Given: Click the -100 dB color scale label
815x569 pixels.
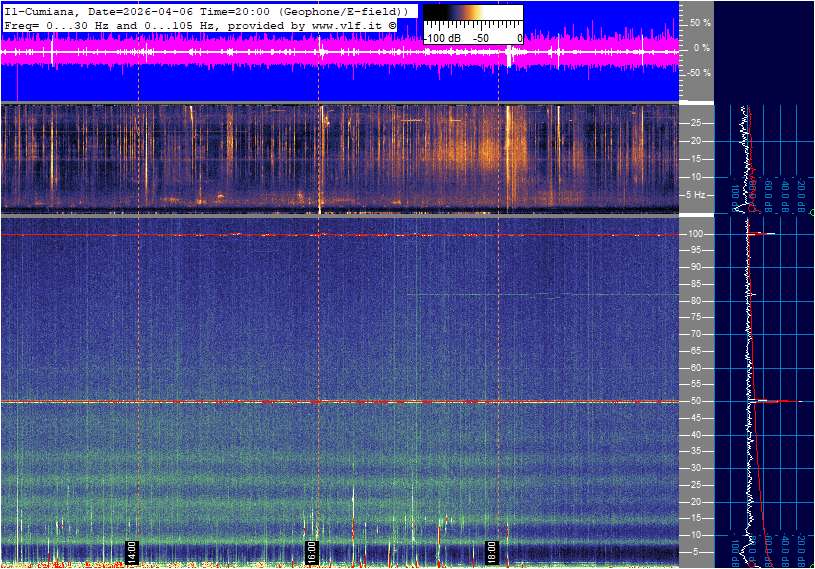Looking at the screenshot, I should 442,38.
